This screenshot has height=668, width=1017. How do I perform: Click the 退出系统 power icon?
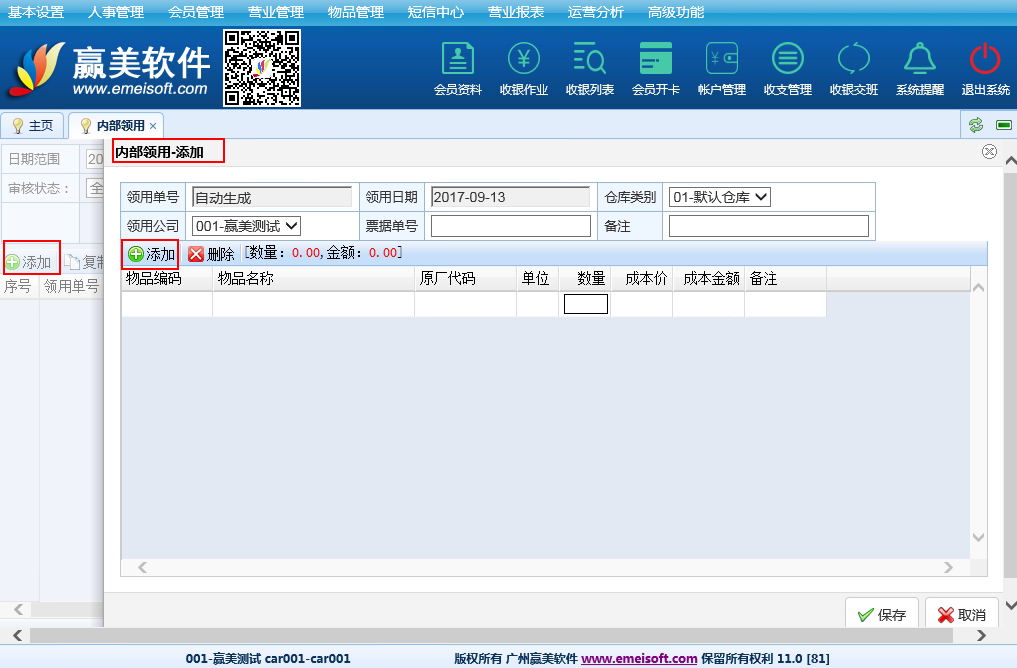tap(985, 60)
